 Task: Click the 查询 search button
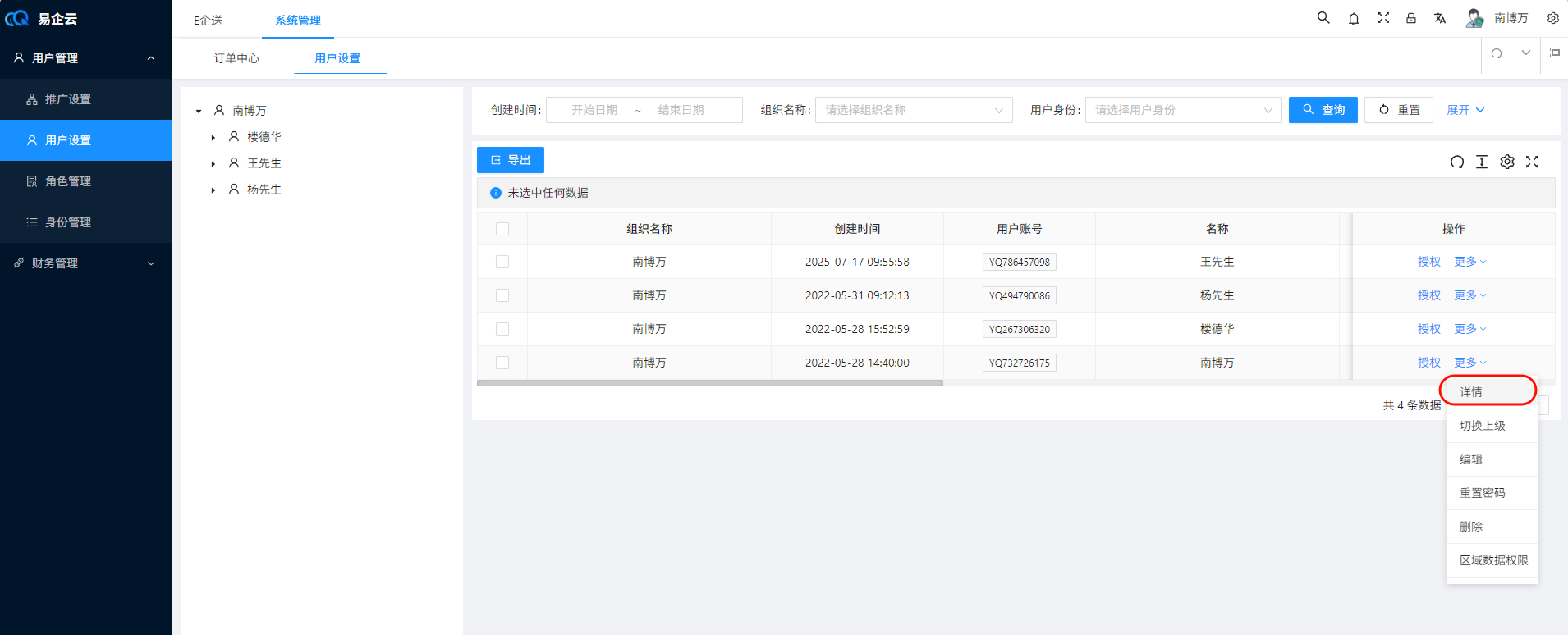[1323, 110]
